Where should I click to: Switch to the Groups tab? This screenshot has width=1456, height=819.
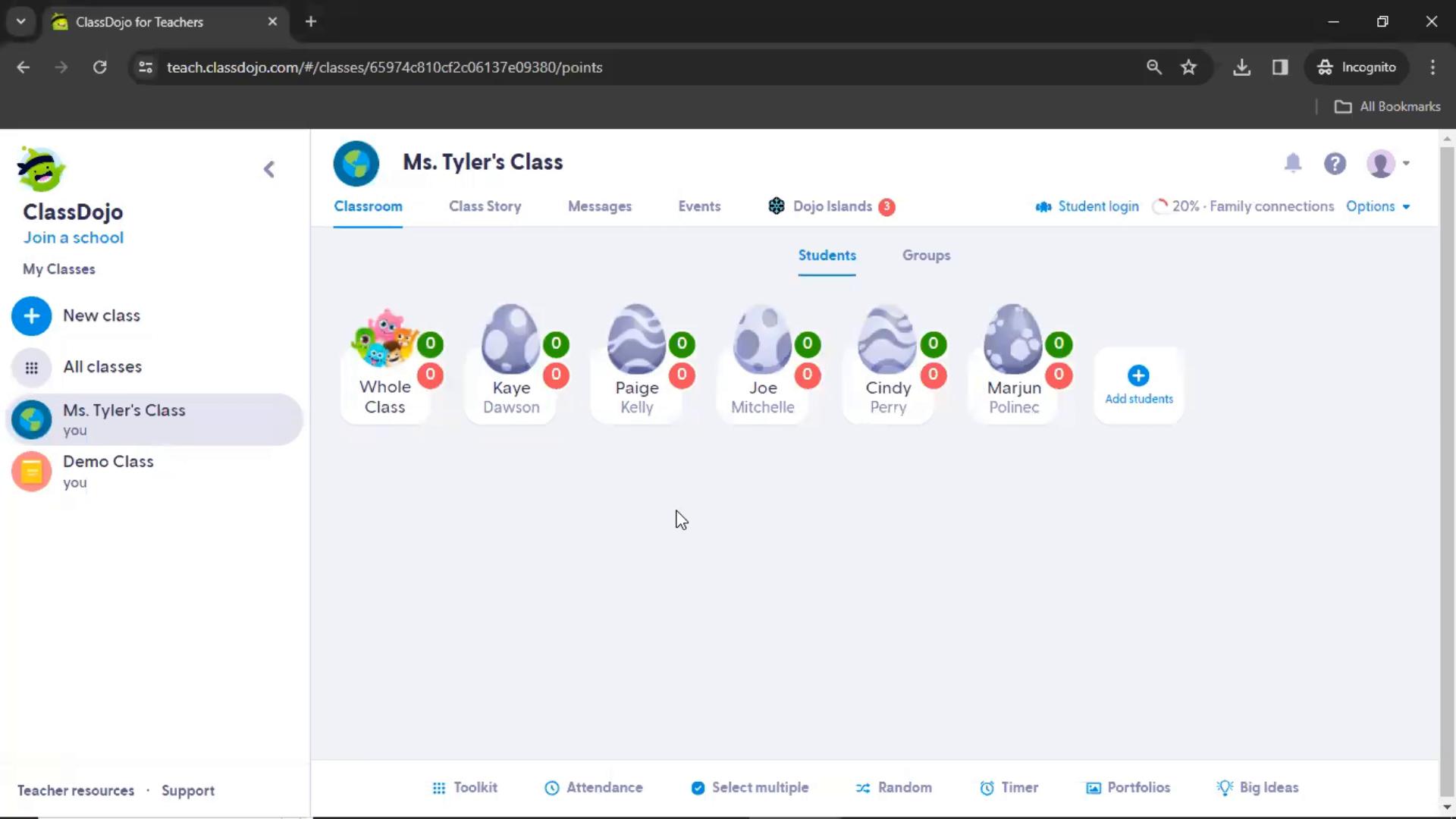(926, 255)
